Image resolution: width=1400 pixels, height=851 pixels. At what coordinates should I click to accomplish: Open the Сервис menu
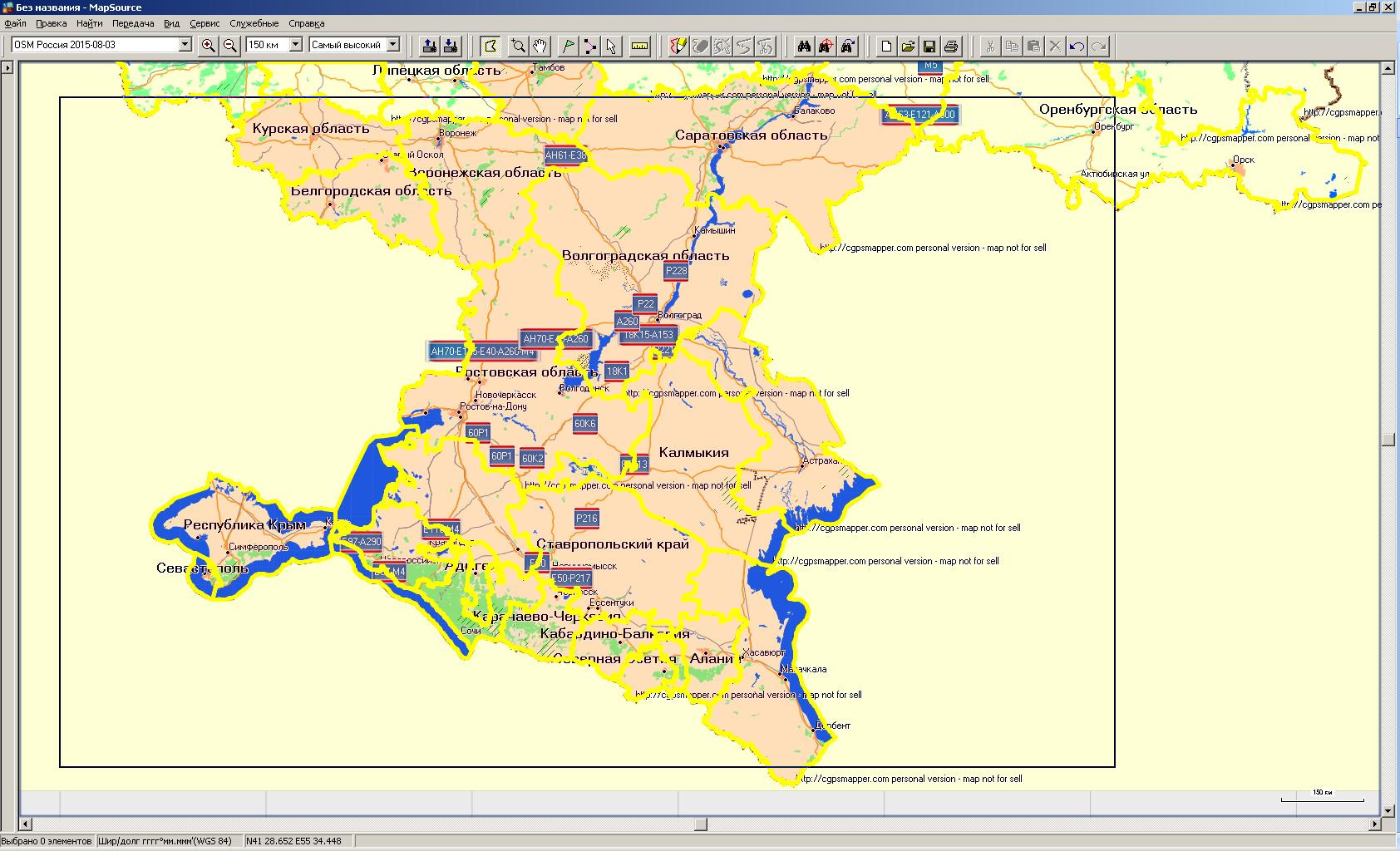pos(205,23)
